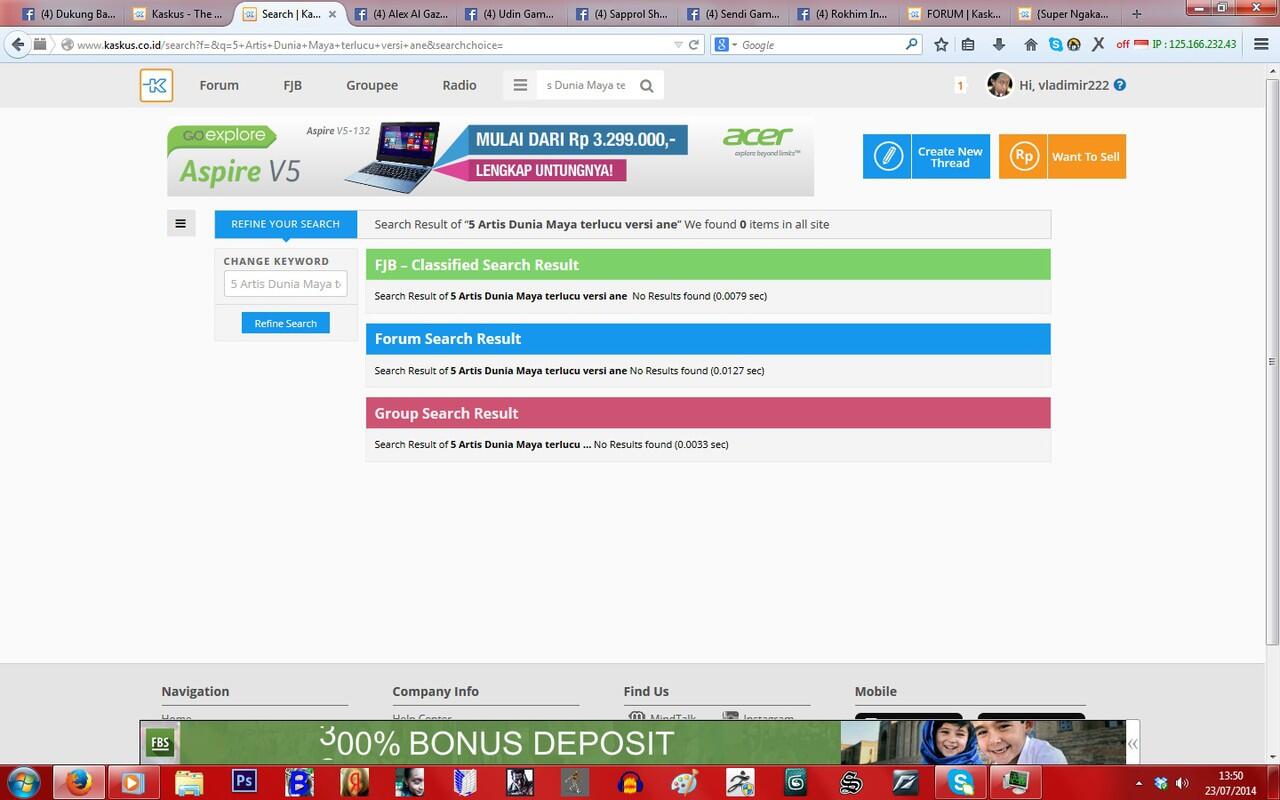This screenshot has height=800, width=1280.
Task: Expand the URL history dropdown arrow
Action: (x=678, y=45)
